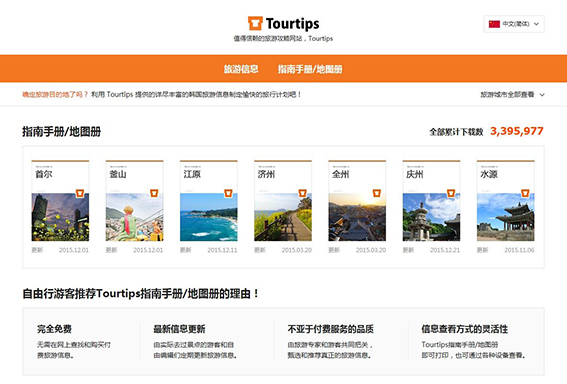Click the 信息查看方式的灵活性 heading
This screenshot has width=567, height=384.
point(465,329)
